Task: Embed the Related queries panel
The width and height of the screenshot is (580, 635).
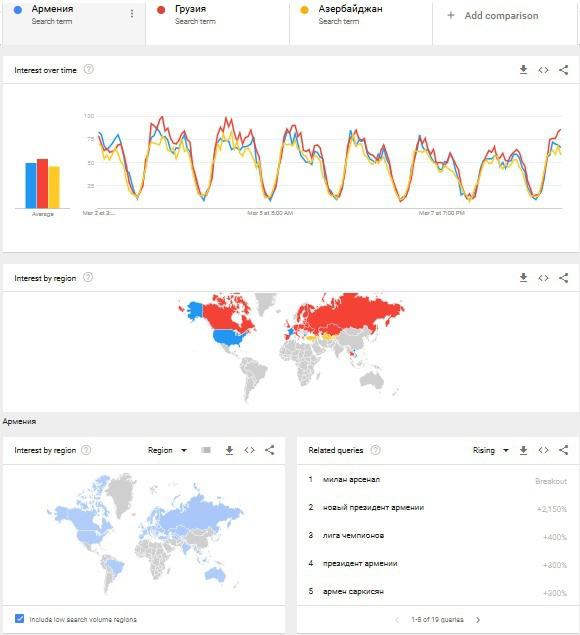Action: click(544, 450)
